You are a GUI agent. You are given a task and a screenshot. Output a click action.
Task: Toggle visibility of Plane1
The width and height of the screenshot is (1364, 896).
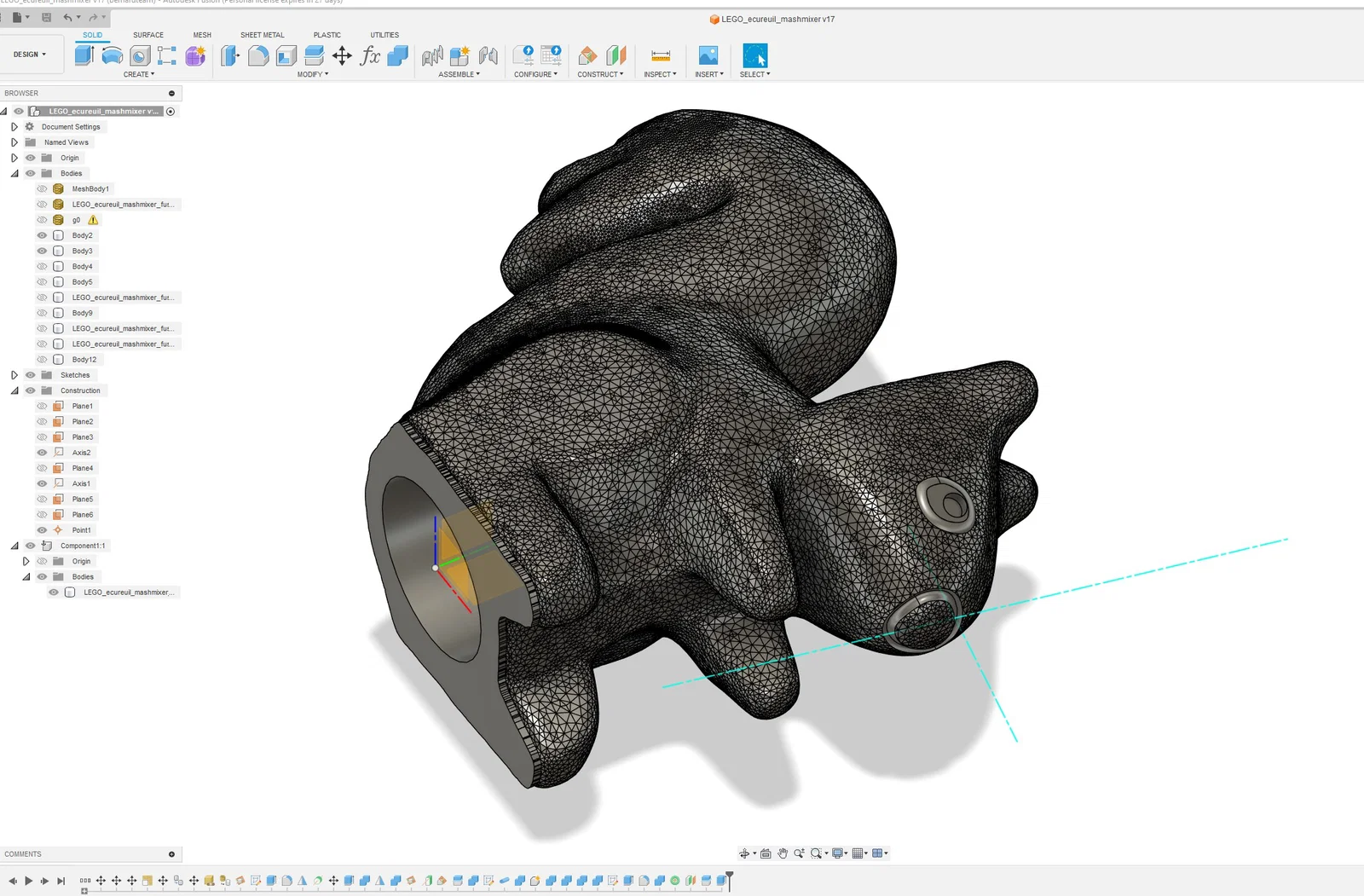42,406
